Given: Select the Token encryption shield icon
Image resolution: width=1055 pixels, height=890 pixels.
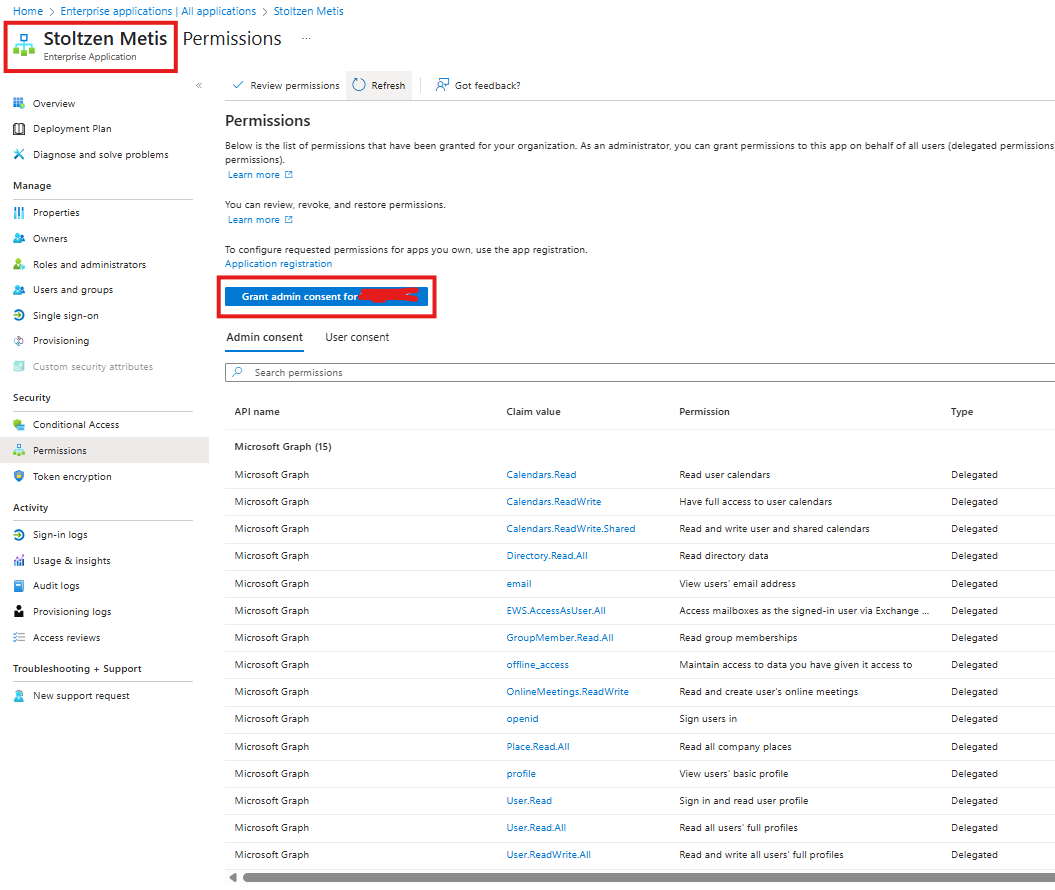Looking at the screenshot, I should [19, 476].
